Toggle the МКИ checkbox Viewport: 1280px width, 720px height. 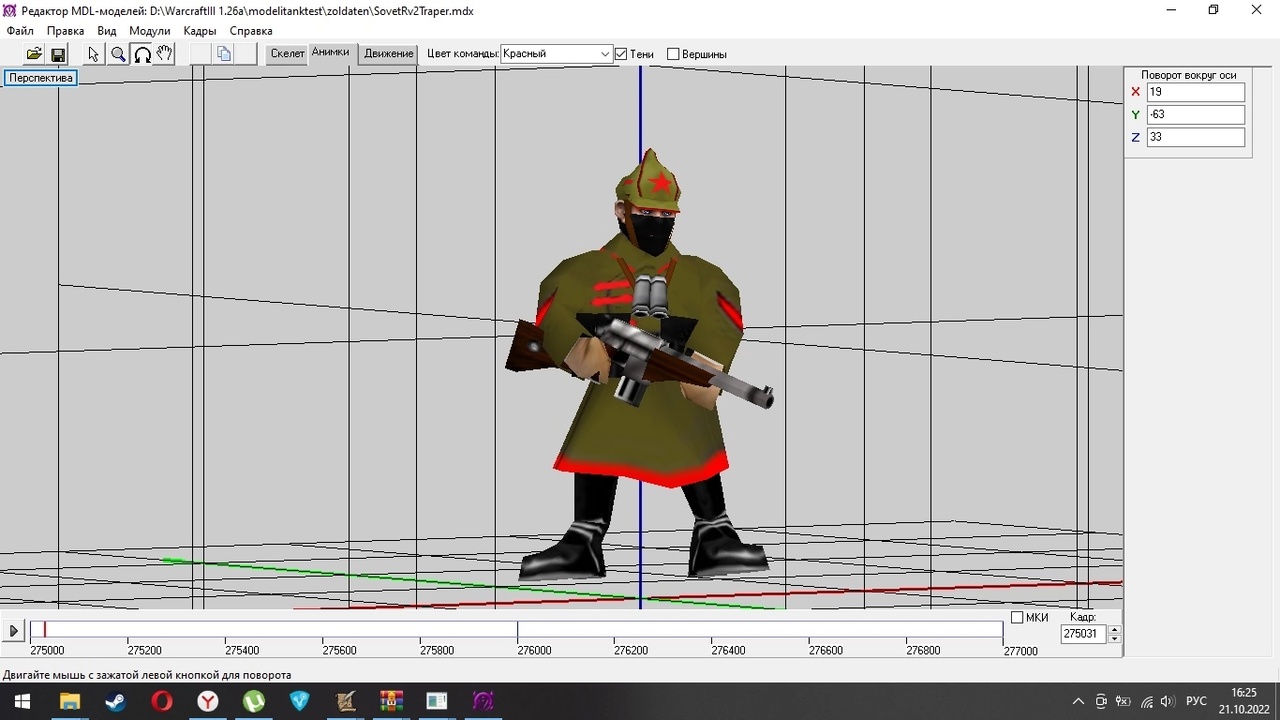pyautogui.click(x=1017, y=618)
